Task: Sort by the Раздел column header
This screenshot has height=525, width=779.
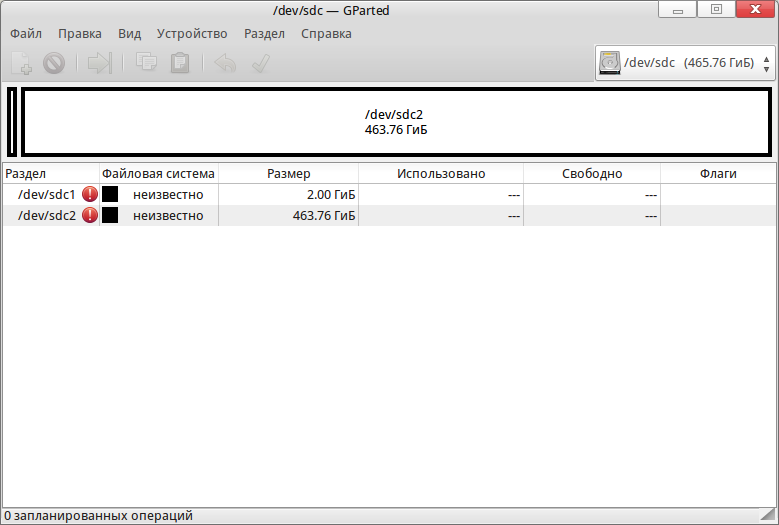Action: point(51,173)
